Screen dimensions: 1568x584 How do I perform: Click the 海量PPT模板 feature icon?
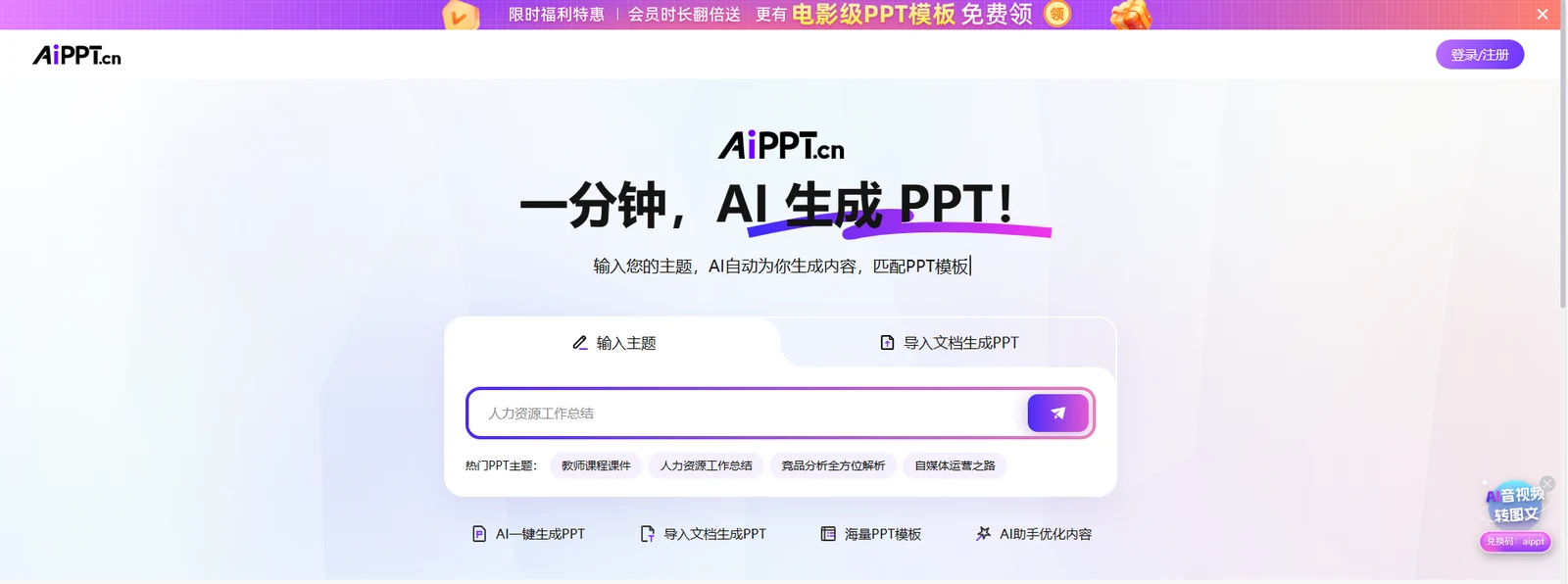pyautogui.click(x=828, y=534)
